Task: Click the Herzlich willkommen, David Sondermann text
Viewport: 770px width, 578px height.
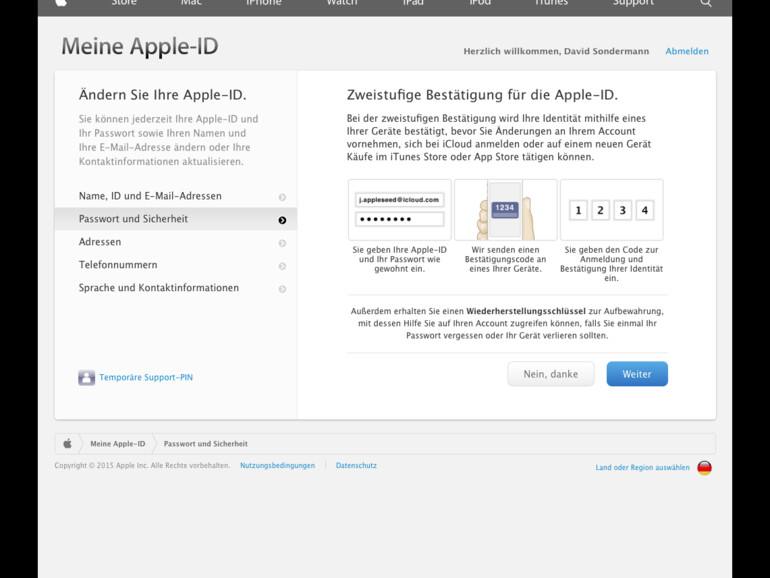Action: (x=556, y=51)
